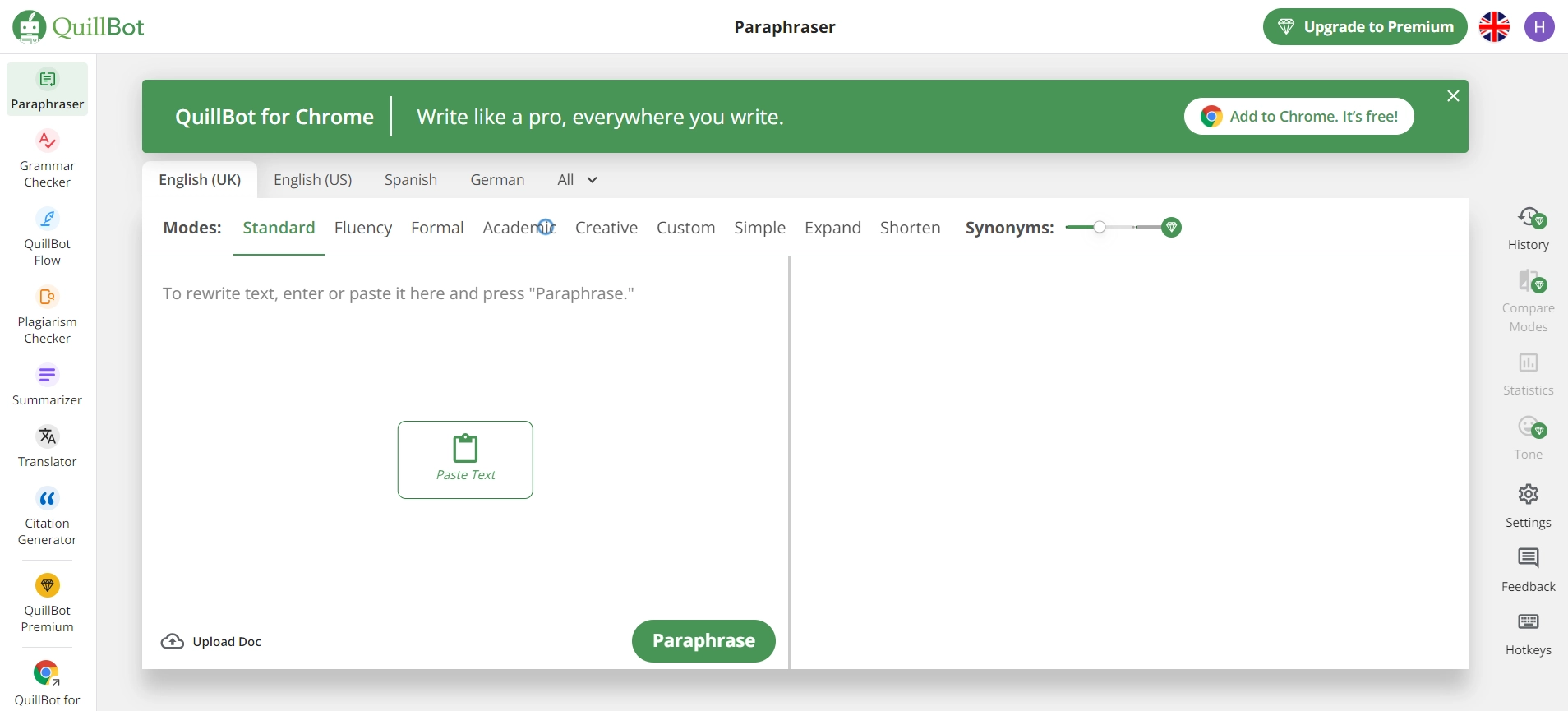Launch QuillBot Flow from sidebar
This screenshot has height=711, width=1568.
[48, 238]
